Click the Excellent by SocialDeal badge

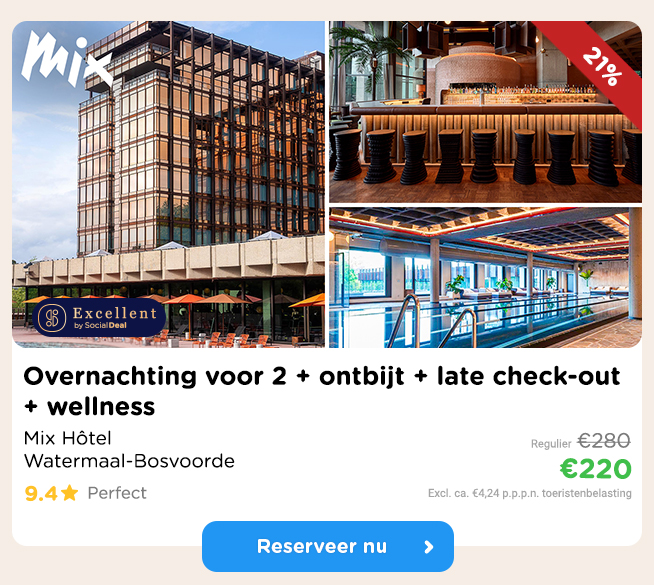point(99,318)
